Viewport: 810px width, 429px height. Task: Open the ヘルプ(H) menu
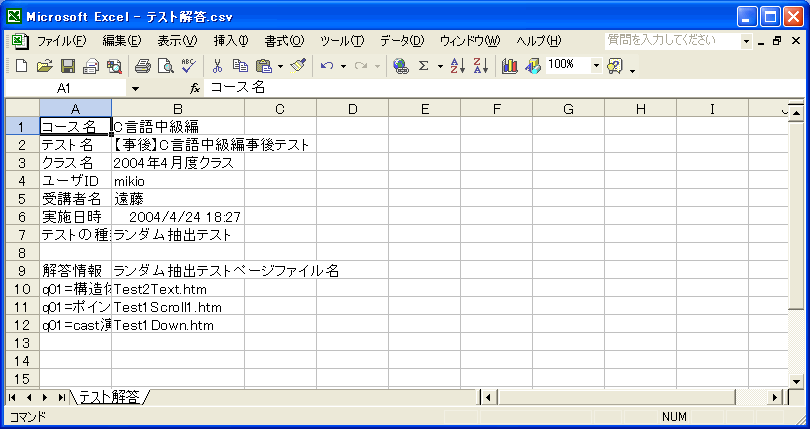coord(538,41)
